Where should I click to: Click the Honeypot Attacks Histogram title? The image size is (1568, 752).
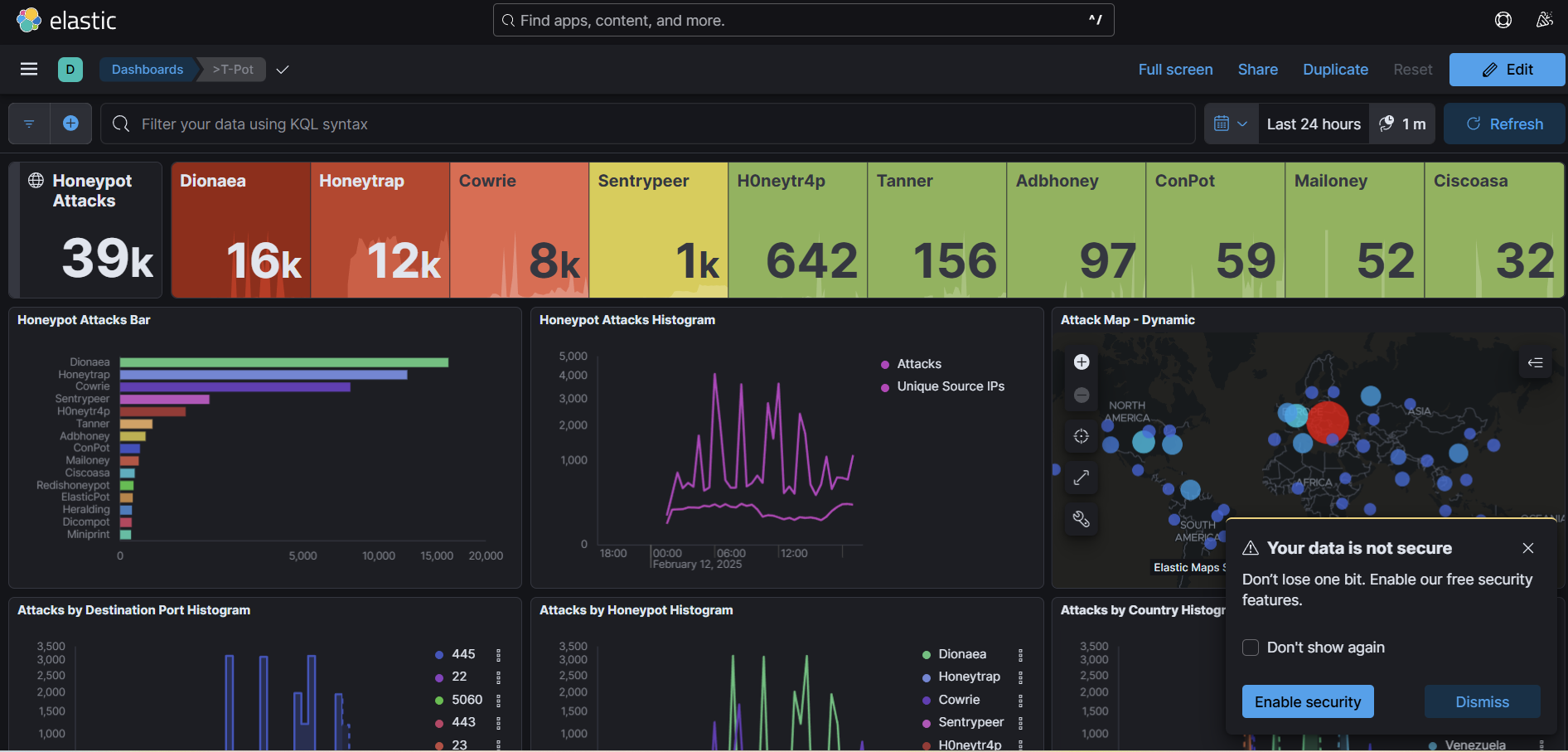pos(627,320)
